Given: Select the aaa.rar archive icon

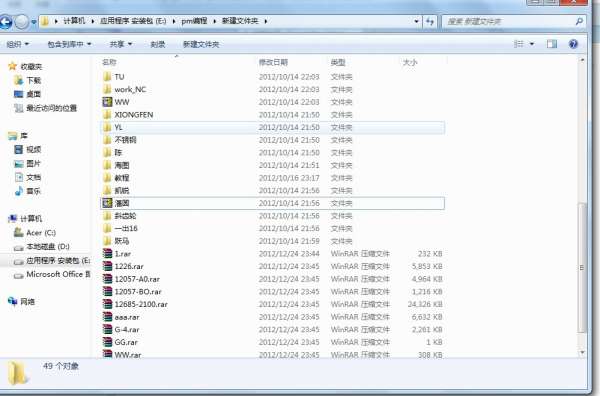Looking at the screenshot, I should point(108,317).
